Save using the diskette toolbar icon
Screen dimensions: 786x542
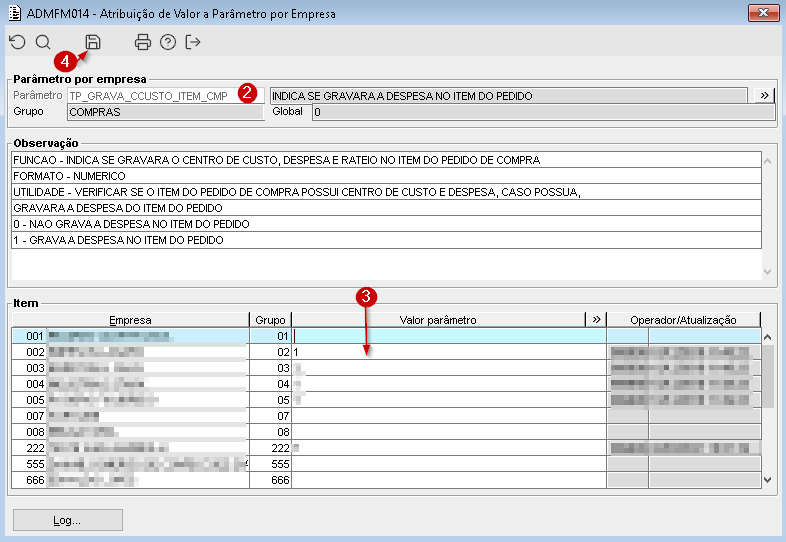pos(93,42)
